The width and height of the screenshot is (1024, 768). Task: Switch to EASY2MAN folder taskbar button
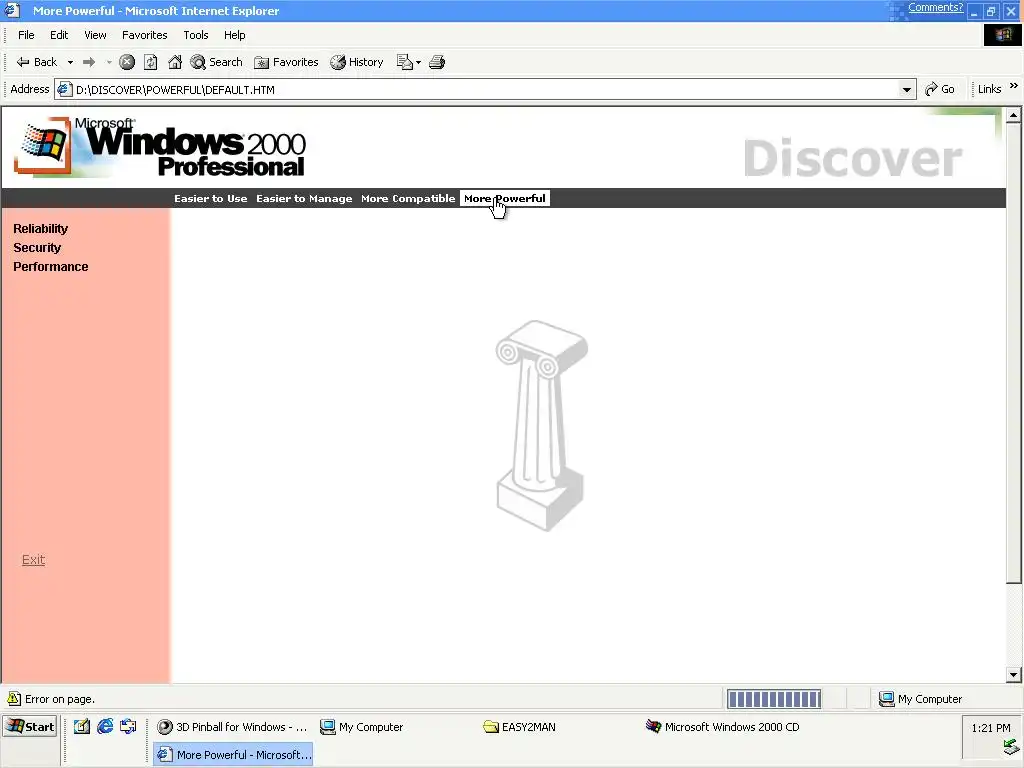tap(559, 727)
